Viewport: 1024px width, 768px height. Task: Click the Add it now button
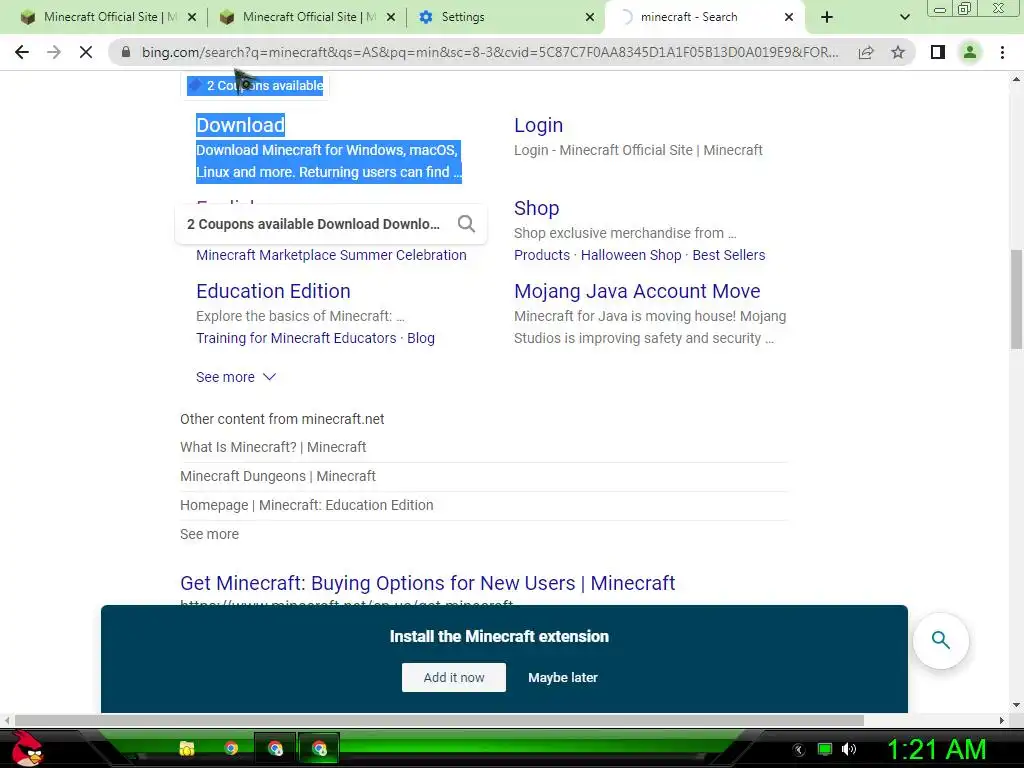[x=453, y=678]
